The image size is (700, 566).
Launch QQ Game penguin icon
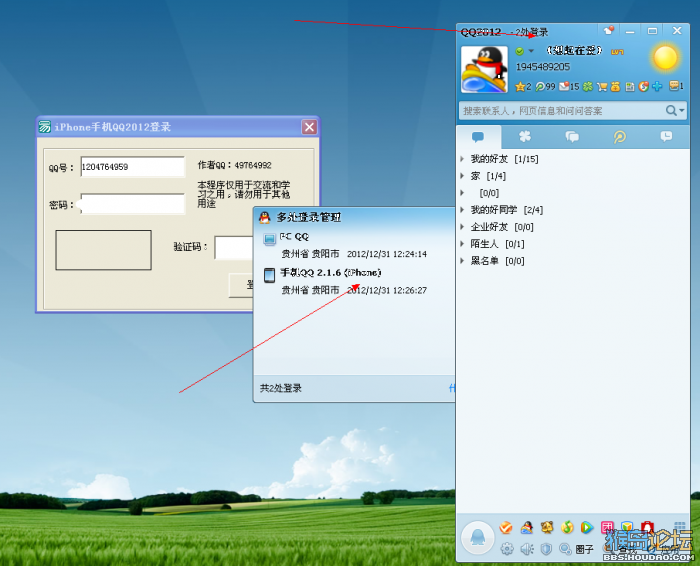(x=527, y=528)
